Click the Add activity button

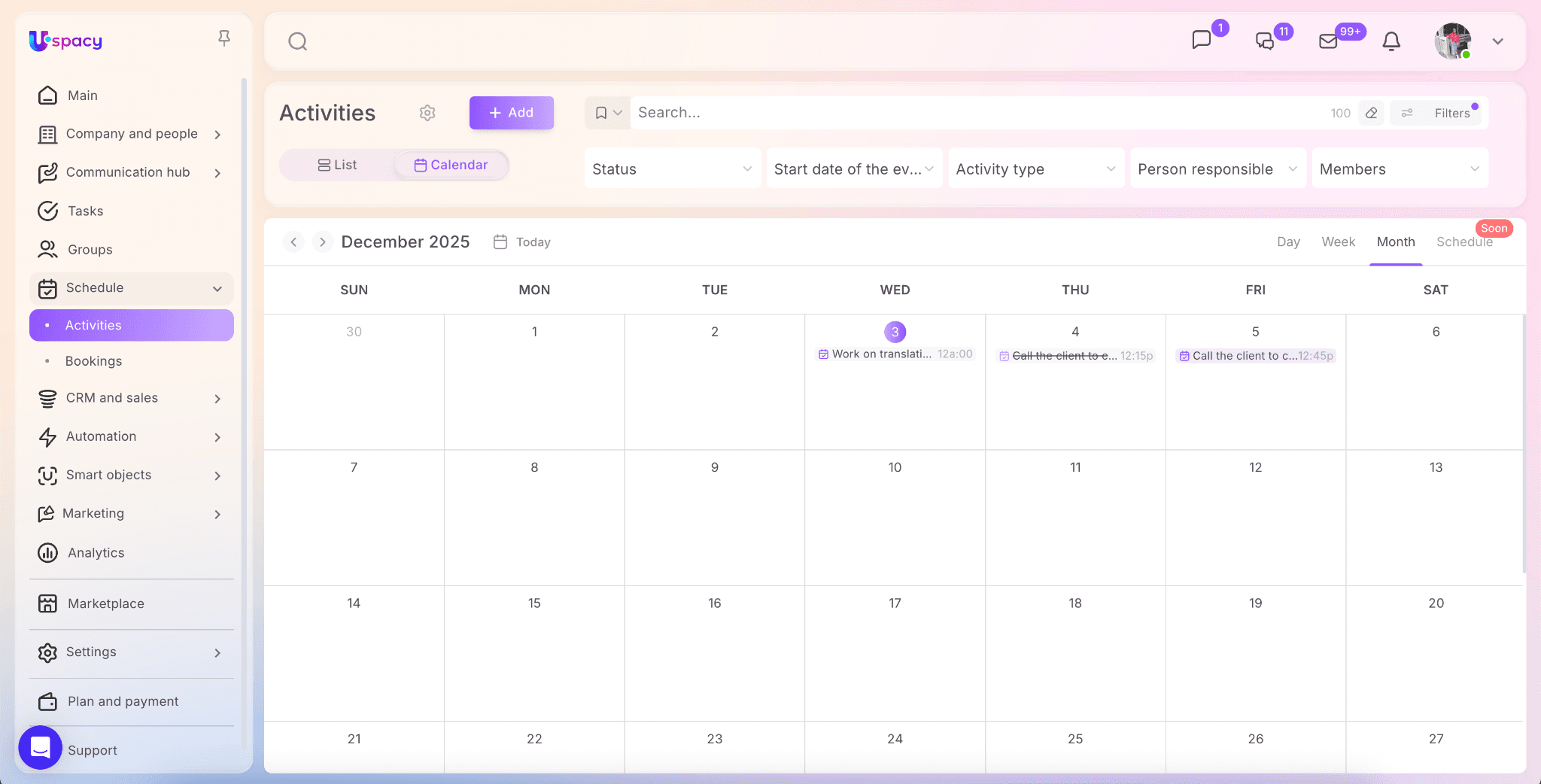512,113
